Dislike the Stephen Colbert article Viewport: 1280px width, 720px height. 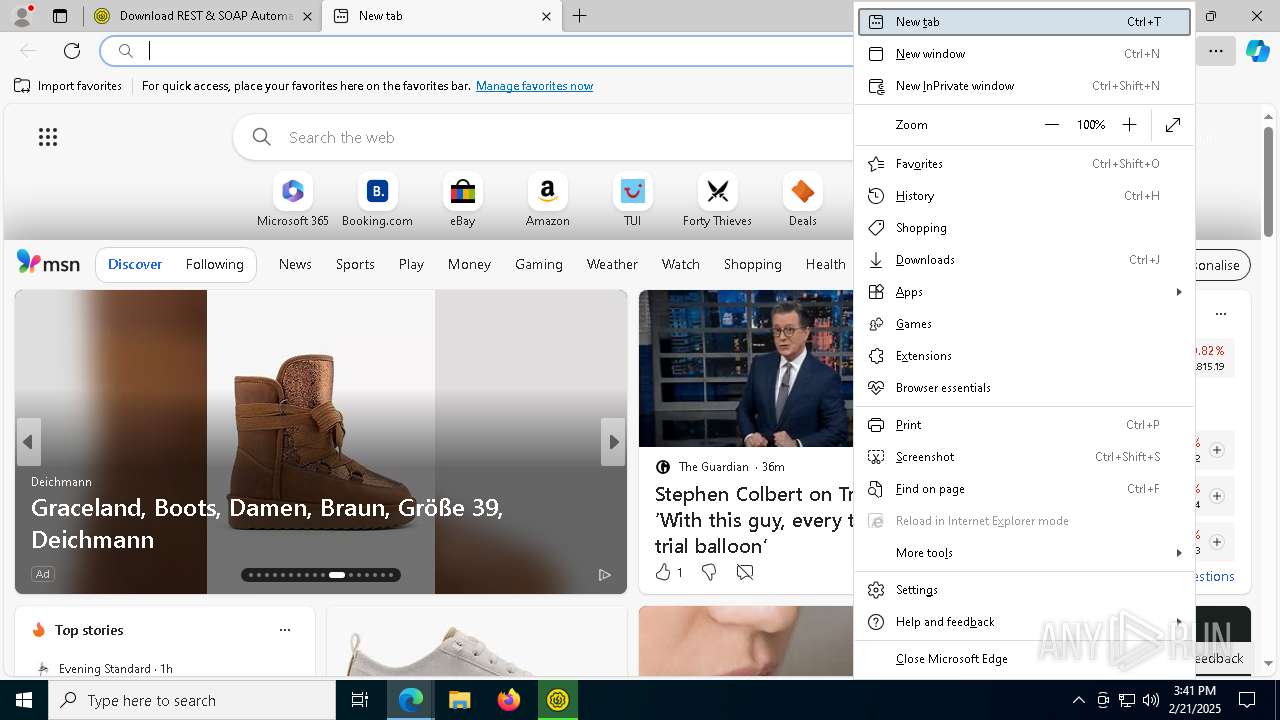pyautogui.click(x=709, y=572)
